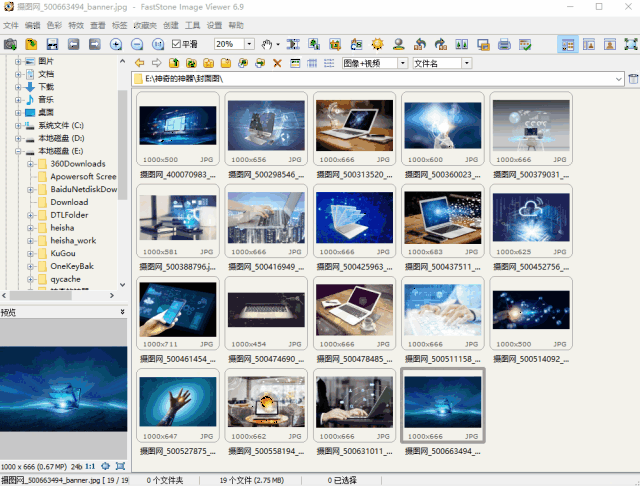Click the Copy to folder icon
The width and height of the screenshot is (640, 486).
pyautogui.click(x=243, y=63)
